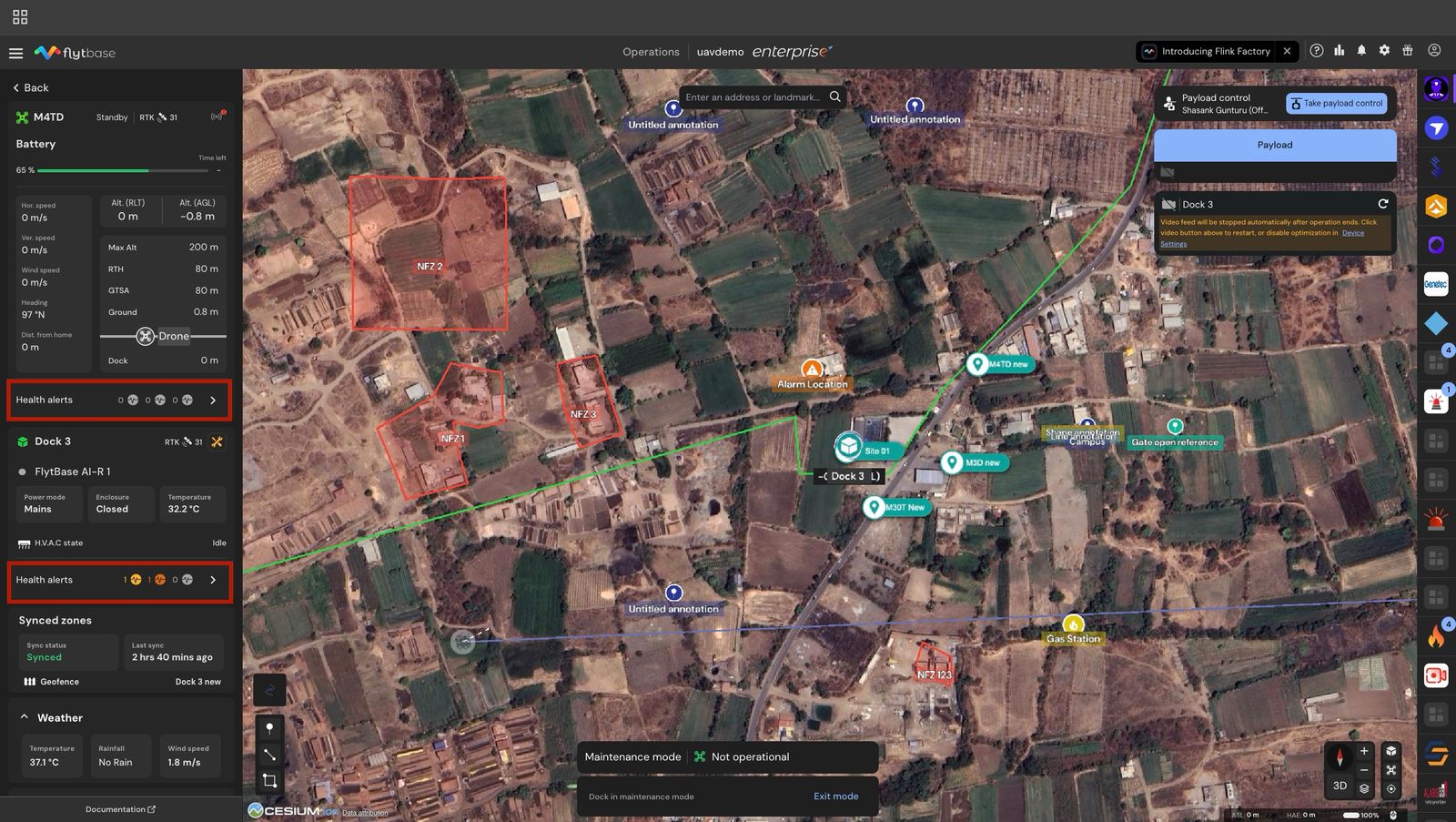
Task: Zoom out on the map
Action: coord(1364,770)
